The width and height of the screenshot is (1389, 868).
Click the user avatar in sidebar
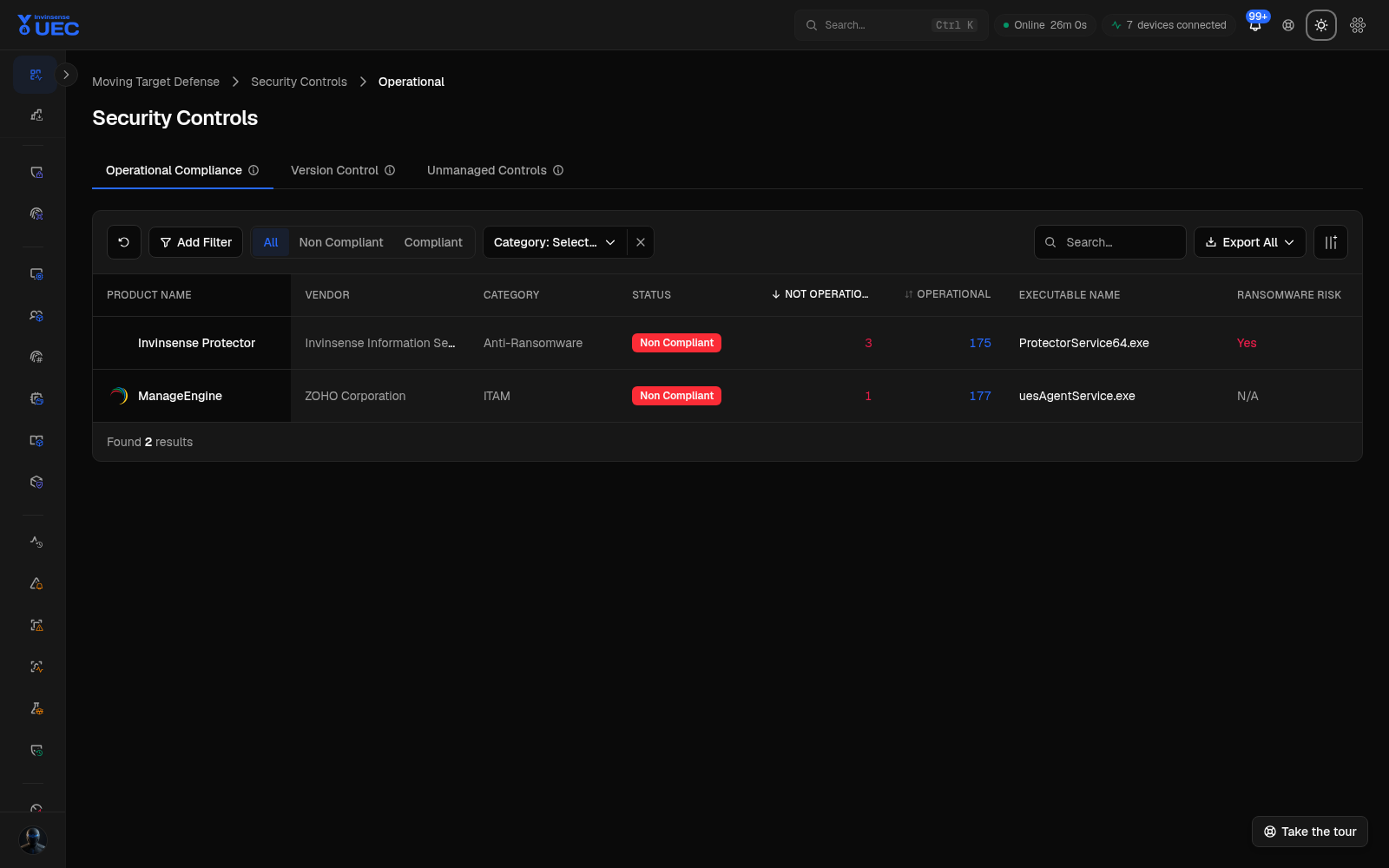coord(33,840)
